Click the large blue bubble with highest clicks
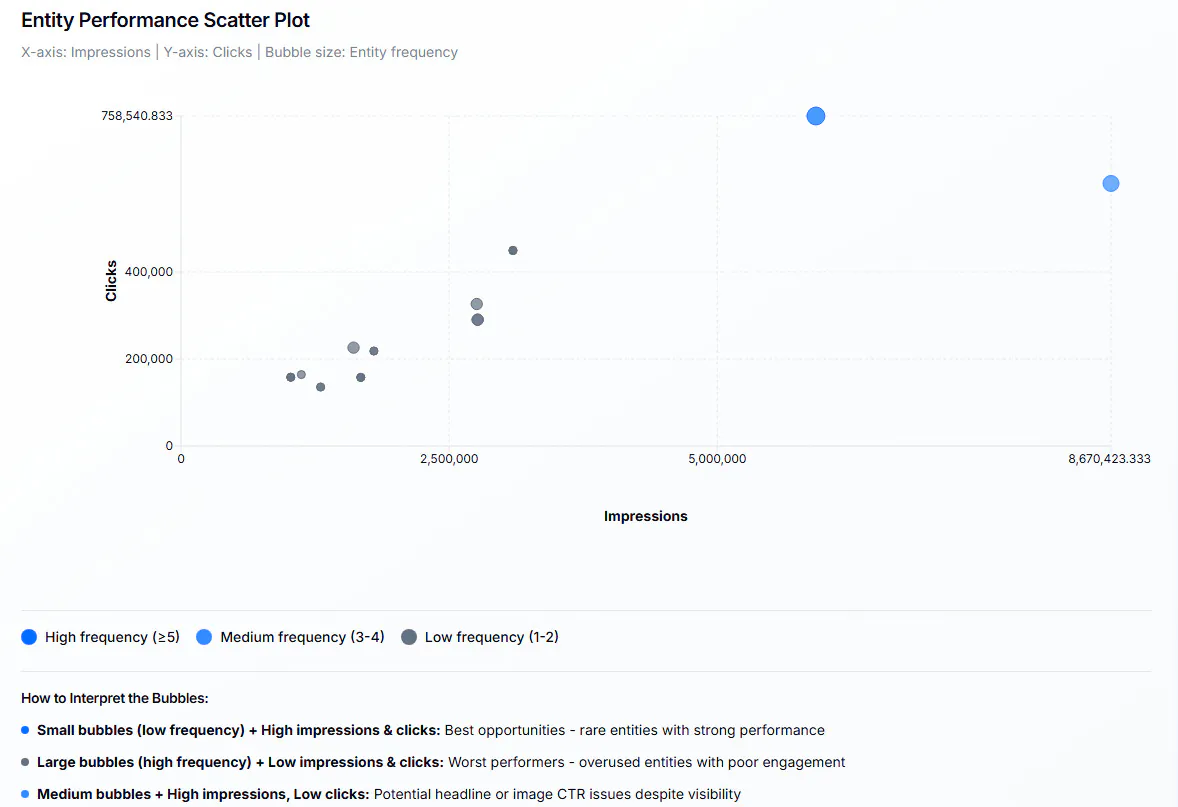 tap(815, 116)
